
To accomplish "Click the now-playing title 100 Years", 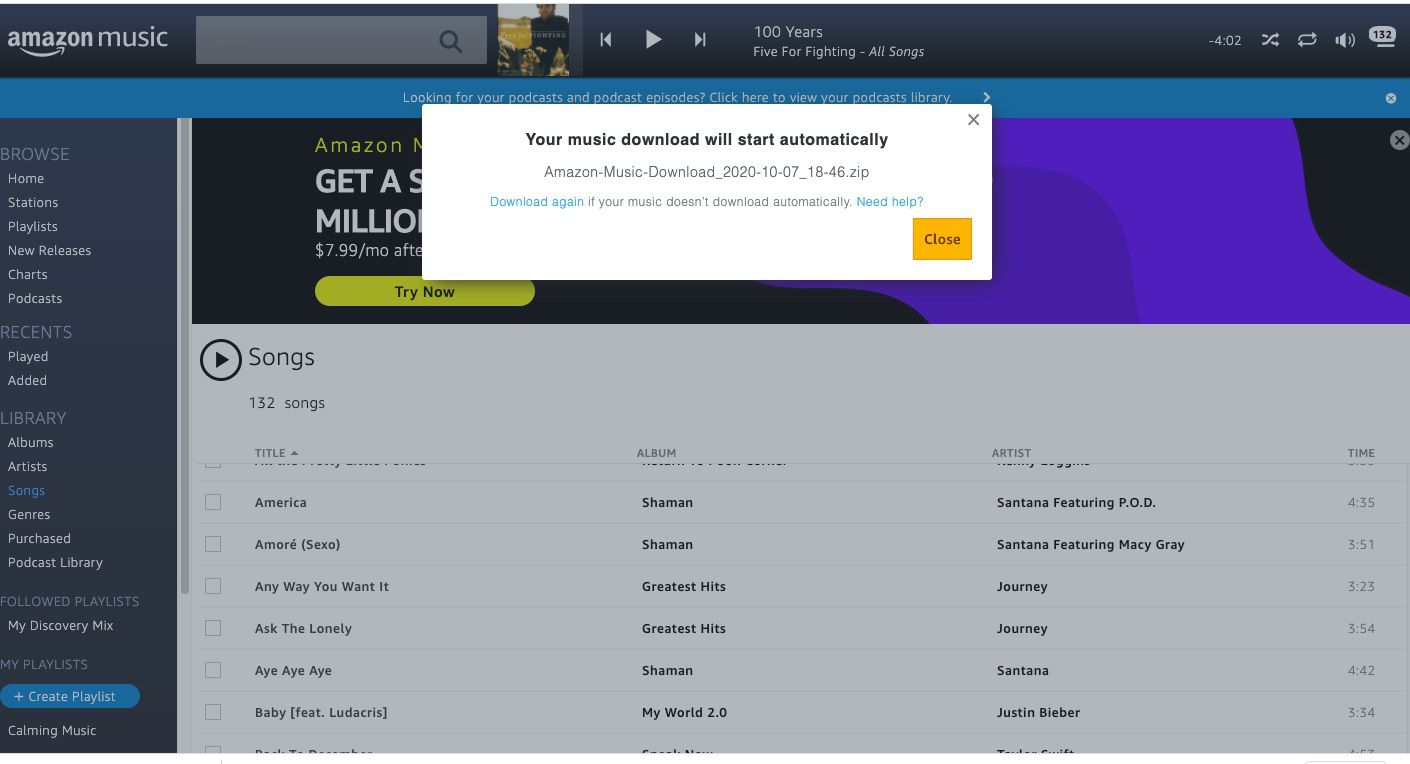I will pyautogui.click(x=788, y=32).
